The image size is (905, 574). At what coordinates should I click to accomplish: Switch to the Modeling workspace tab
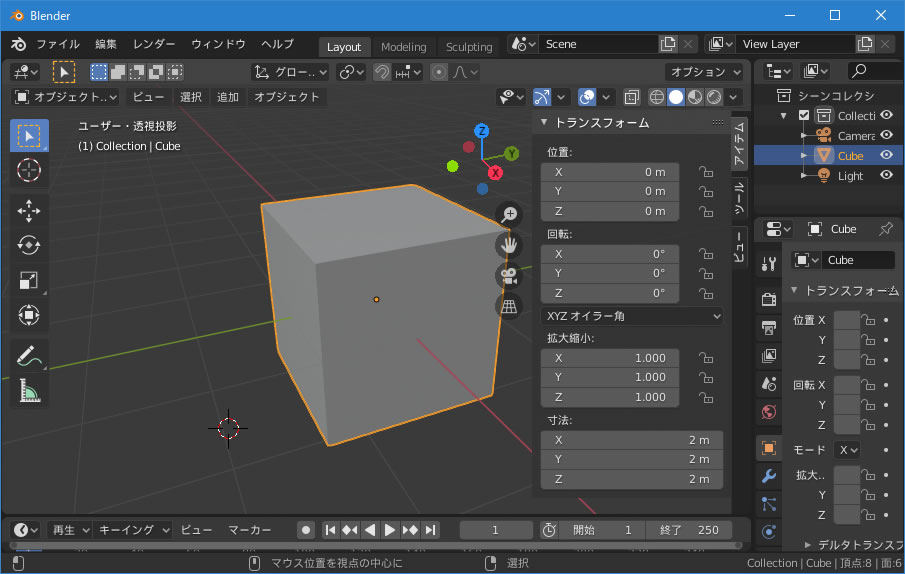tap(403, 47)
